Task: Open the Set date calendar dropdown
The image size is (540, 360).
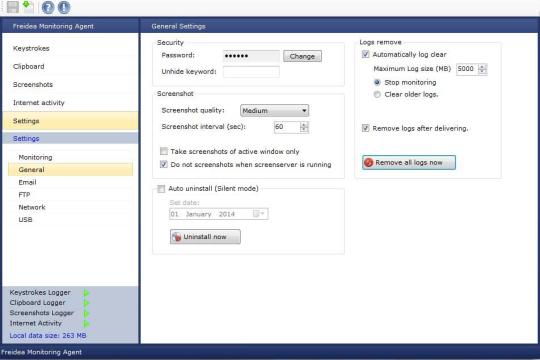Action: 259,214
